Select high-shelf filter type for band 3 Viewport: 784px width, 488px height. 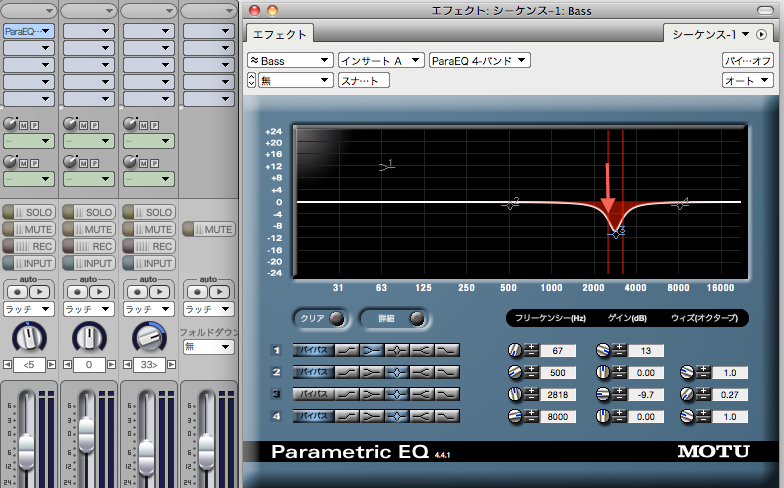click(x=422, y=394)
